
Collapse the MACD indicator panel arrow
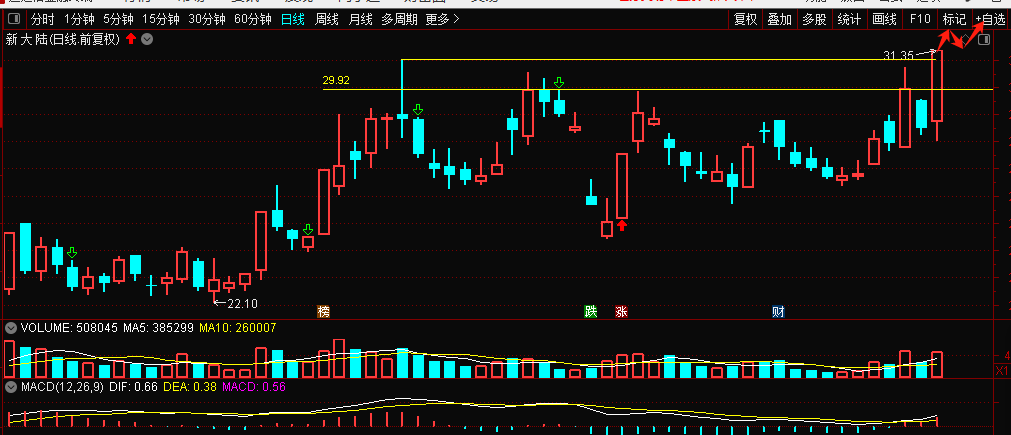[10, 387]
